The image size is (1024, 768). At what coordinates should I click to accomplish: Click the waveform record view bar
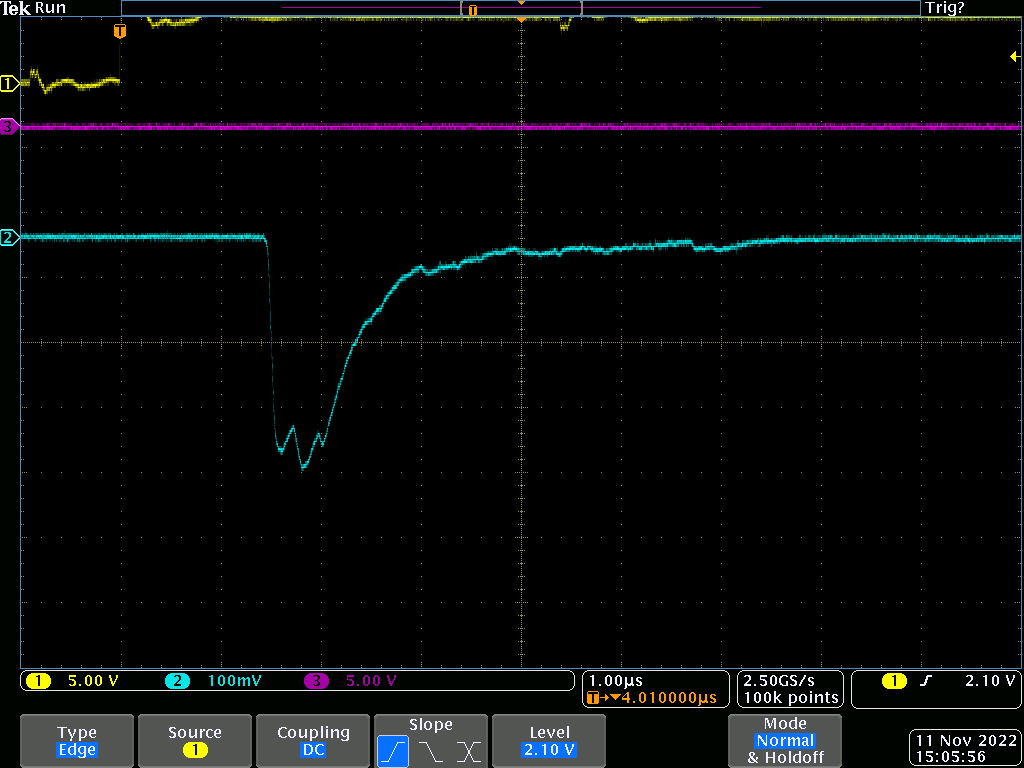(x=520, y=8)
